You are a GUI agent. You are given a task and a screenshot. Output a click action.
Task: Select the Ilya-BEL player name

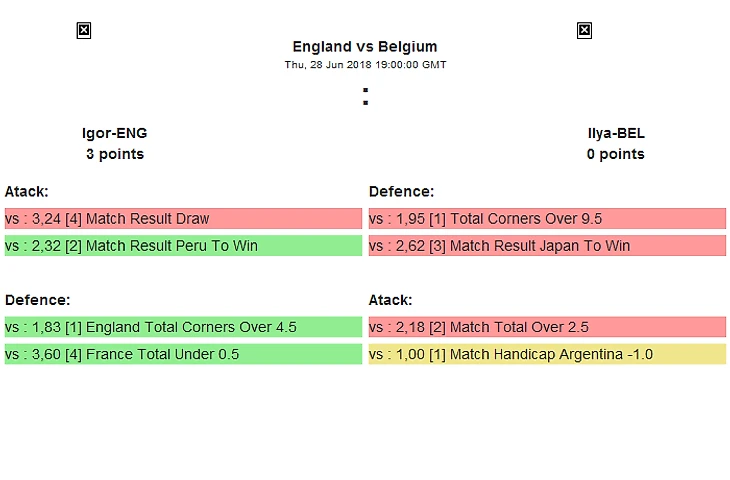(616, 133)
